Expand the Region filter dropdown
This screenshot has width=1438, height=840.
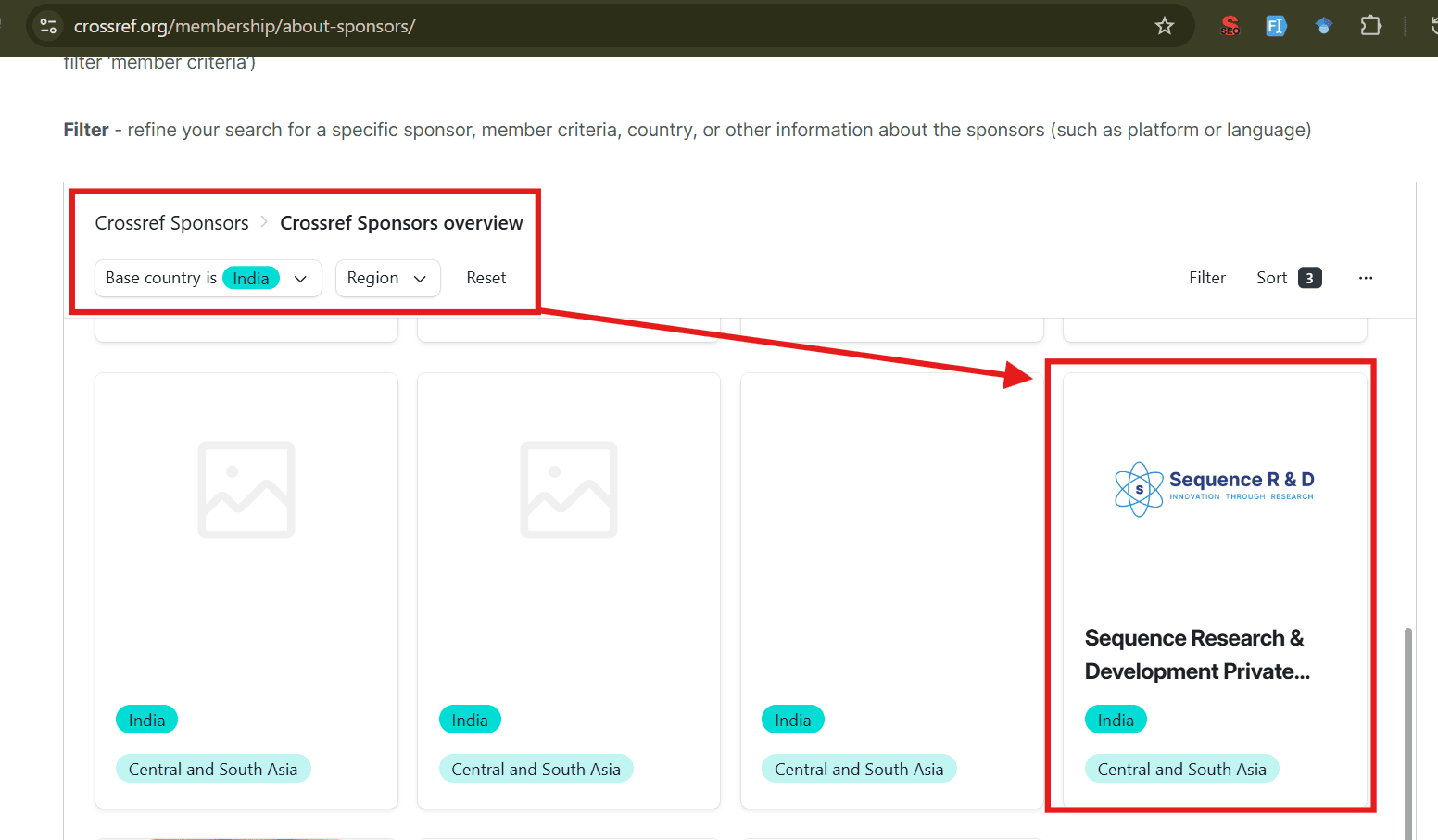(x=387, y=278)
